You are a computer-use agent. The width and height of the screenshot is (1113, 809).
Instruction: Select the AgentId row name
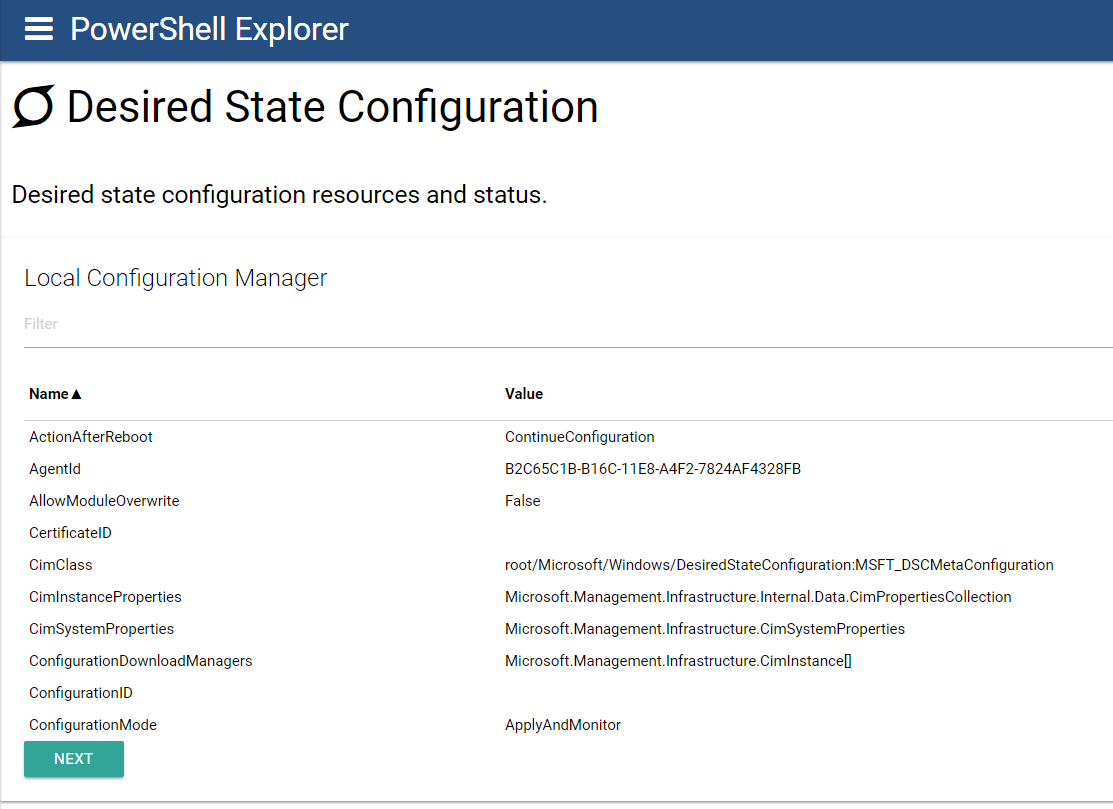pos(55,469)
